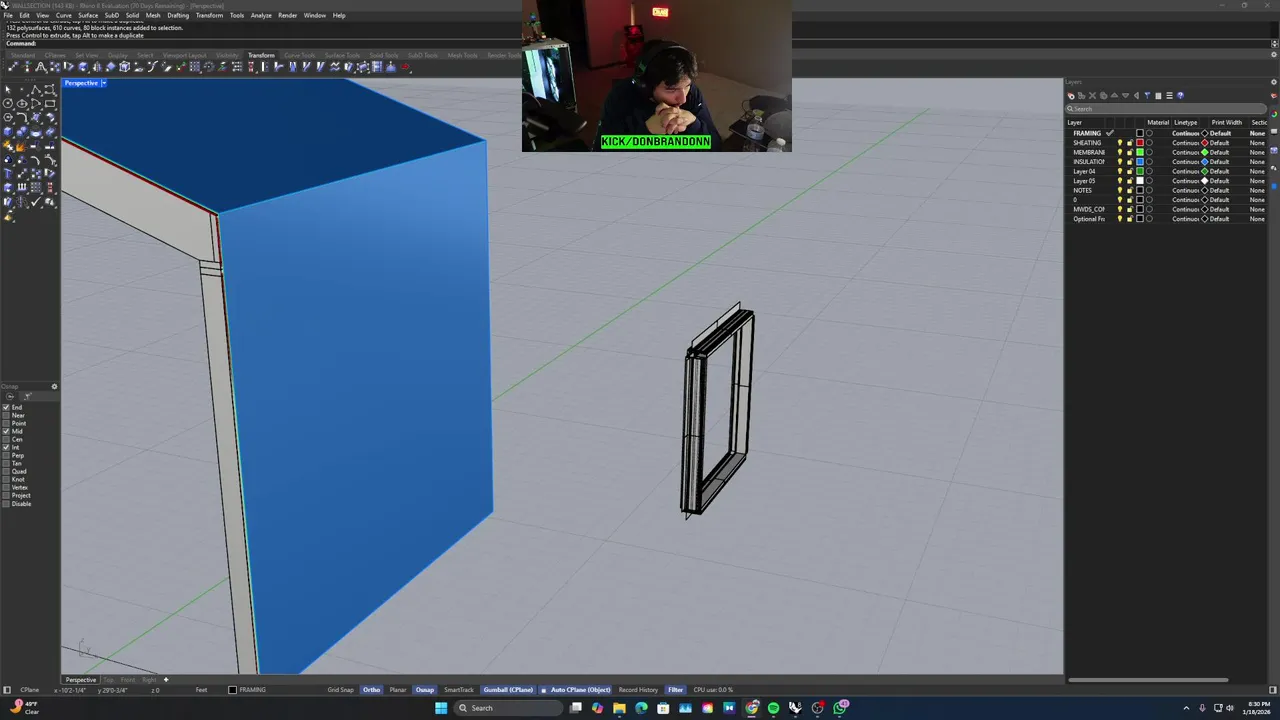This screenshot has width=1280, height=720.
Task: Toggle the End osnap checkbox
Action: [x=6, y=408]
